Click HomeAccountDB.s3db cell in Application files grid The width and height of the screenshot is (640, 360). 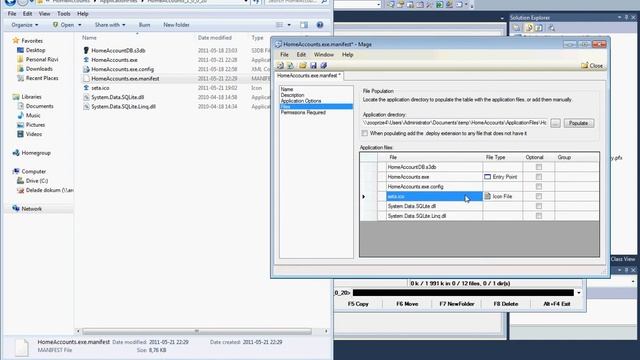point(434,167)
